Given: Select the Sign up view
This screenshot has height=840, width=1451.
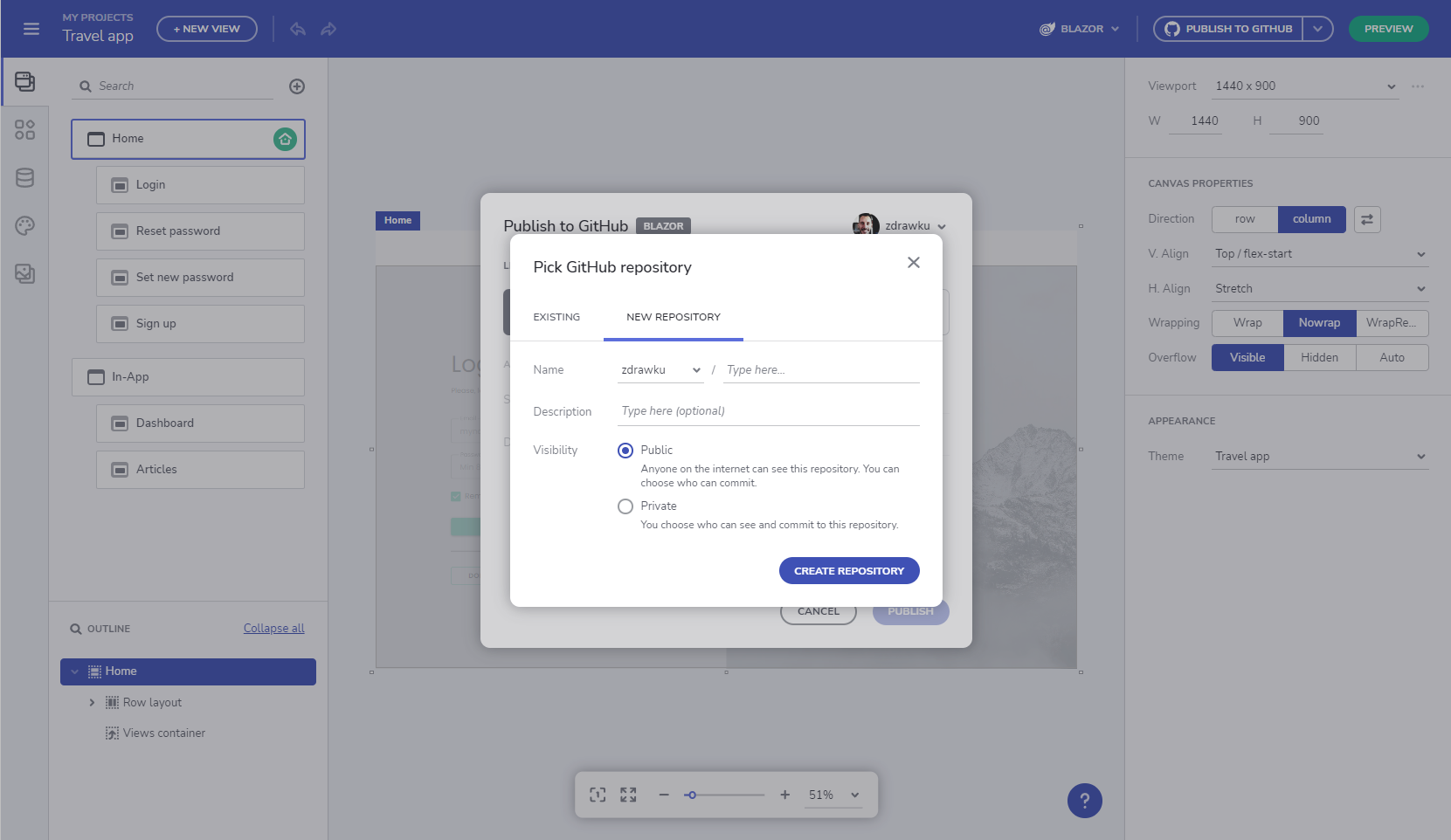Looking at the screenshot, I should tap(200, 324).
